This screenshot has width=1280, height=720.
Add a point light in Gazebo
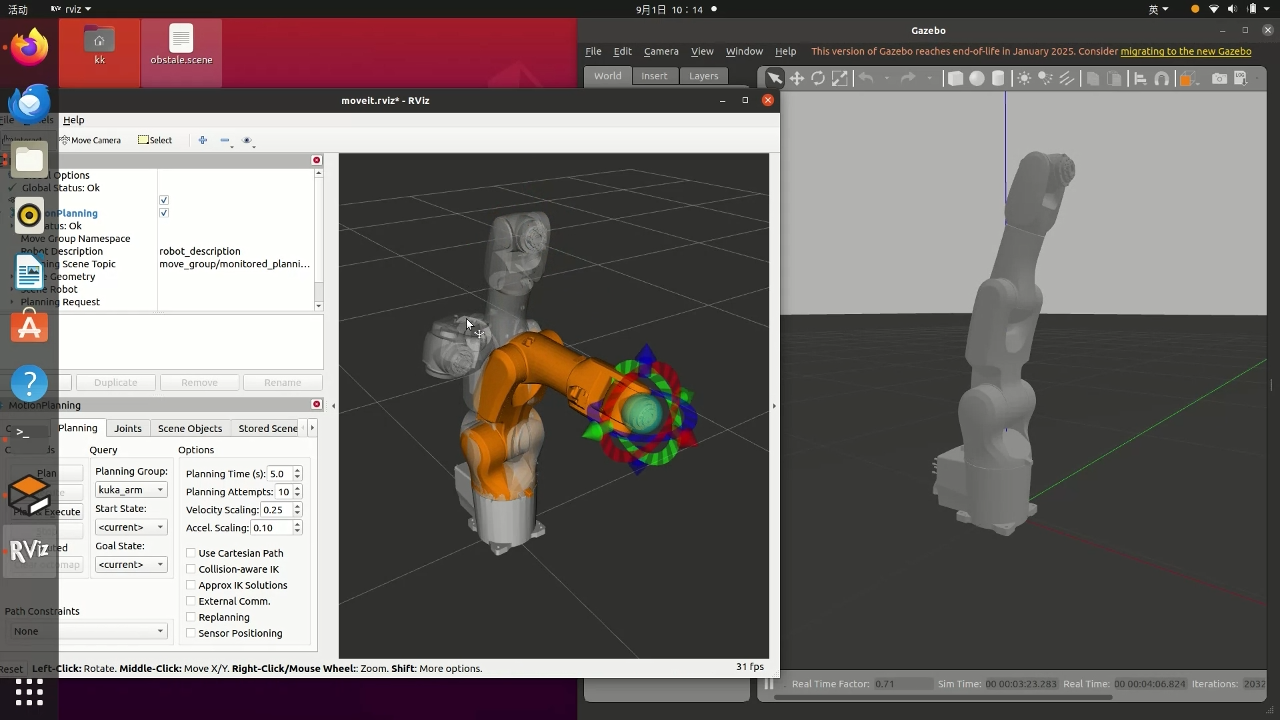click(1024, 78)
